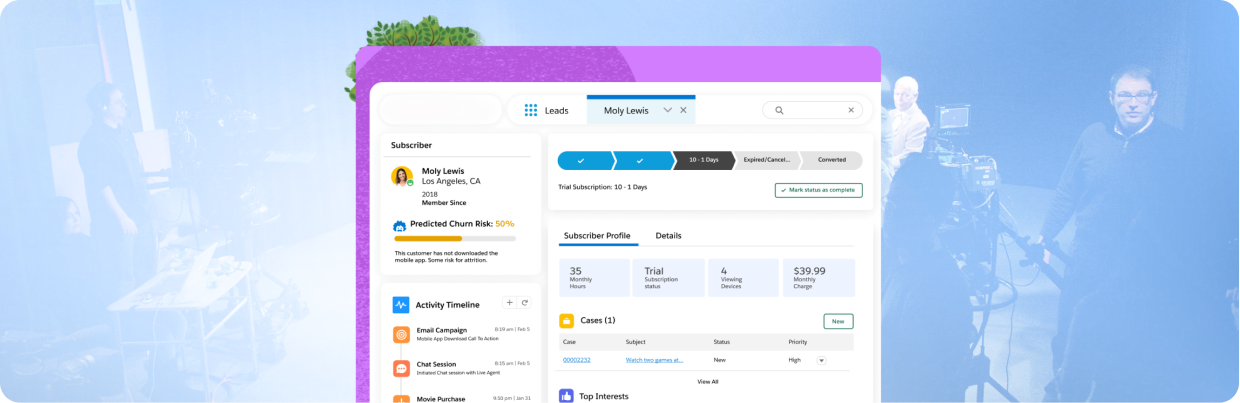Click the Subject column header
The width and height of the screenshot is (1240, 403).
click(635, 342)
